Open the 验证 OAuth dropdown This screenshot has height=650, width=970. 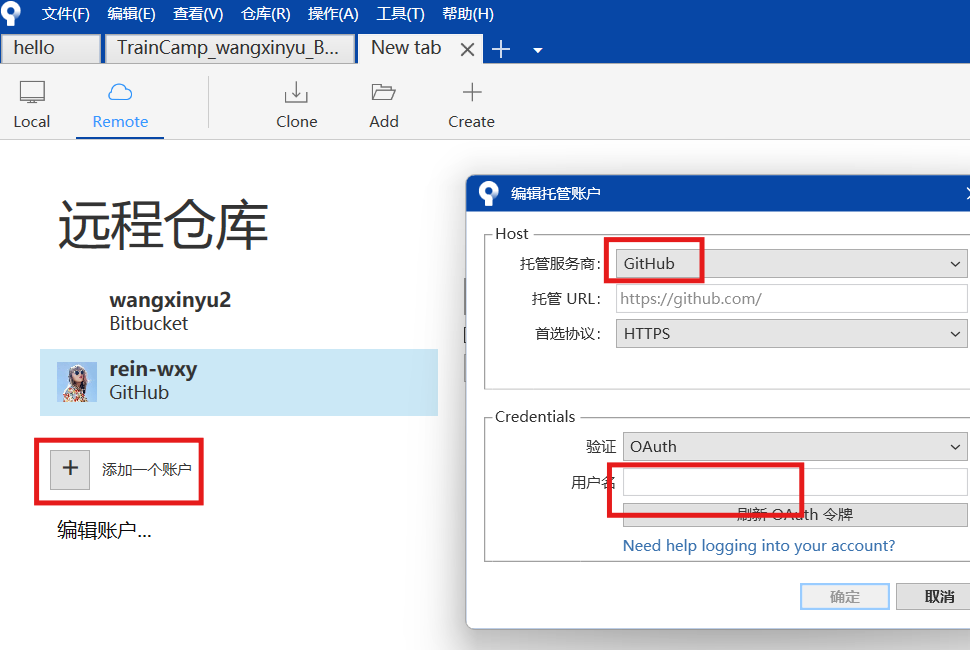(x=795, y=447)
